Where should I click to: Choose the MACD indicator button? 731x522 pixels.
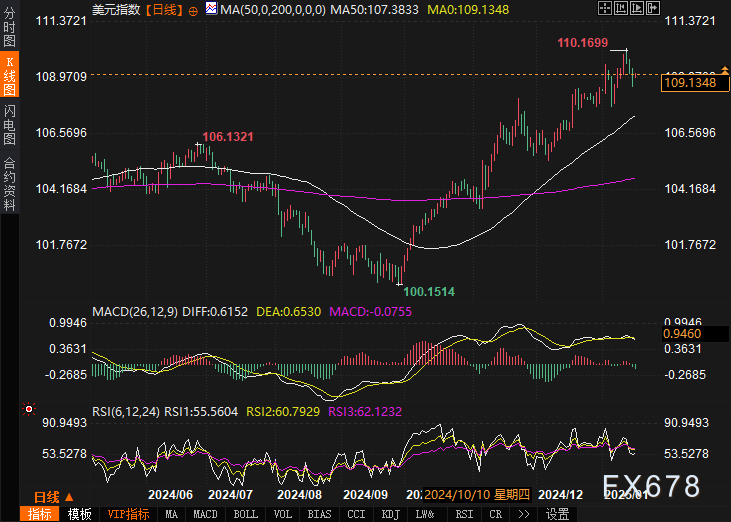[x=205, y=514]
